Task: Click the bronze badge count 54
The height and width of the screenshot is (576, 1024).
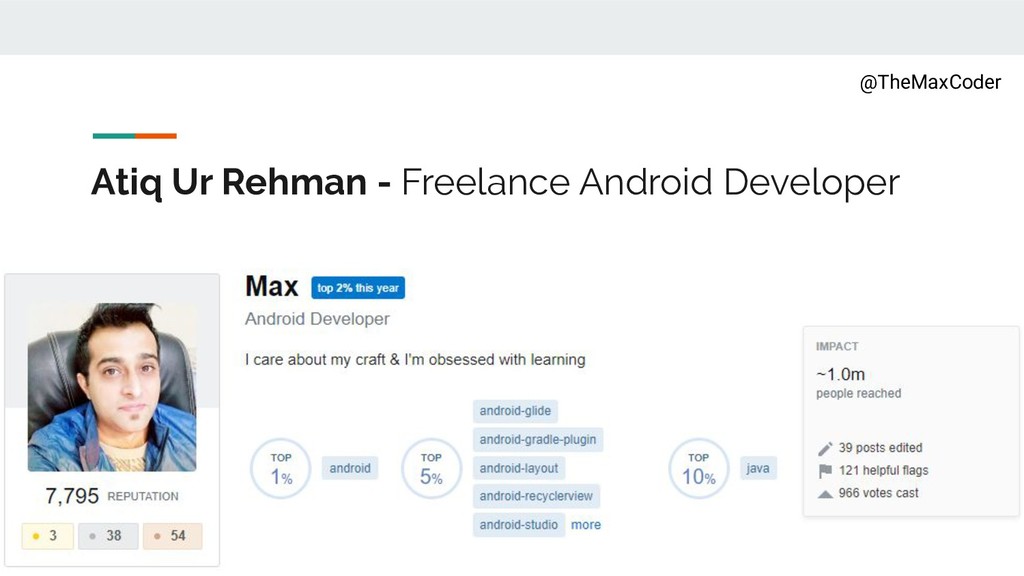Action: coord(172,536)
